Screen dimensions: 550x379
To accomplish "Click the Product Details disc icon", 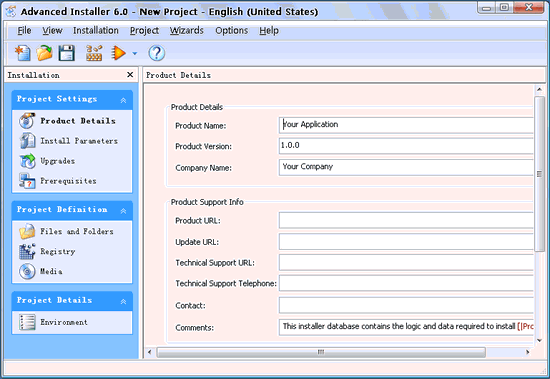I will click(x=27, y=121).
